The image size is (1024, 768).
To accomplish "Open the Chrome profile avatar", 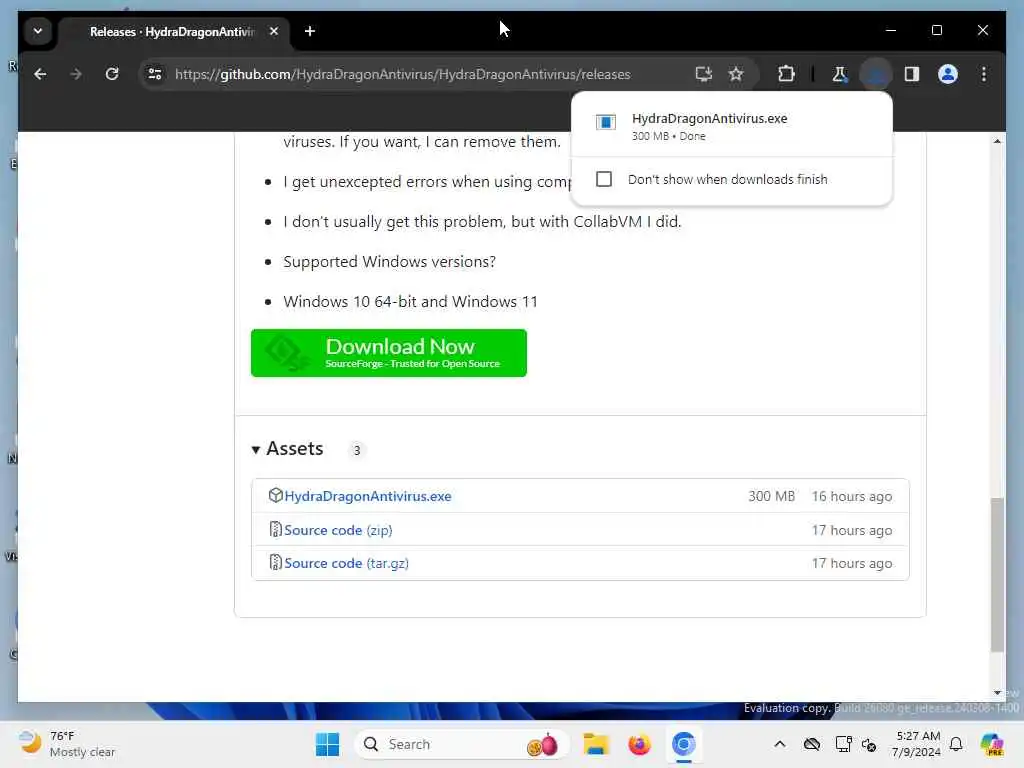I will tap(948, 74).
